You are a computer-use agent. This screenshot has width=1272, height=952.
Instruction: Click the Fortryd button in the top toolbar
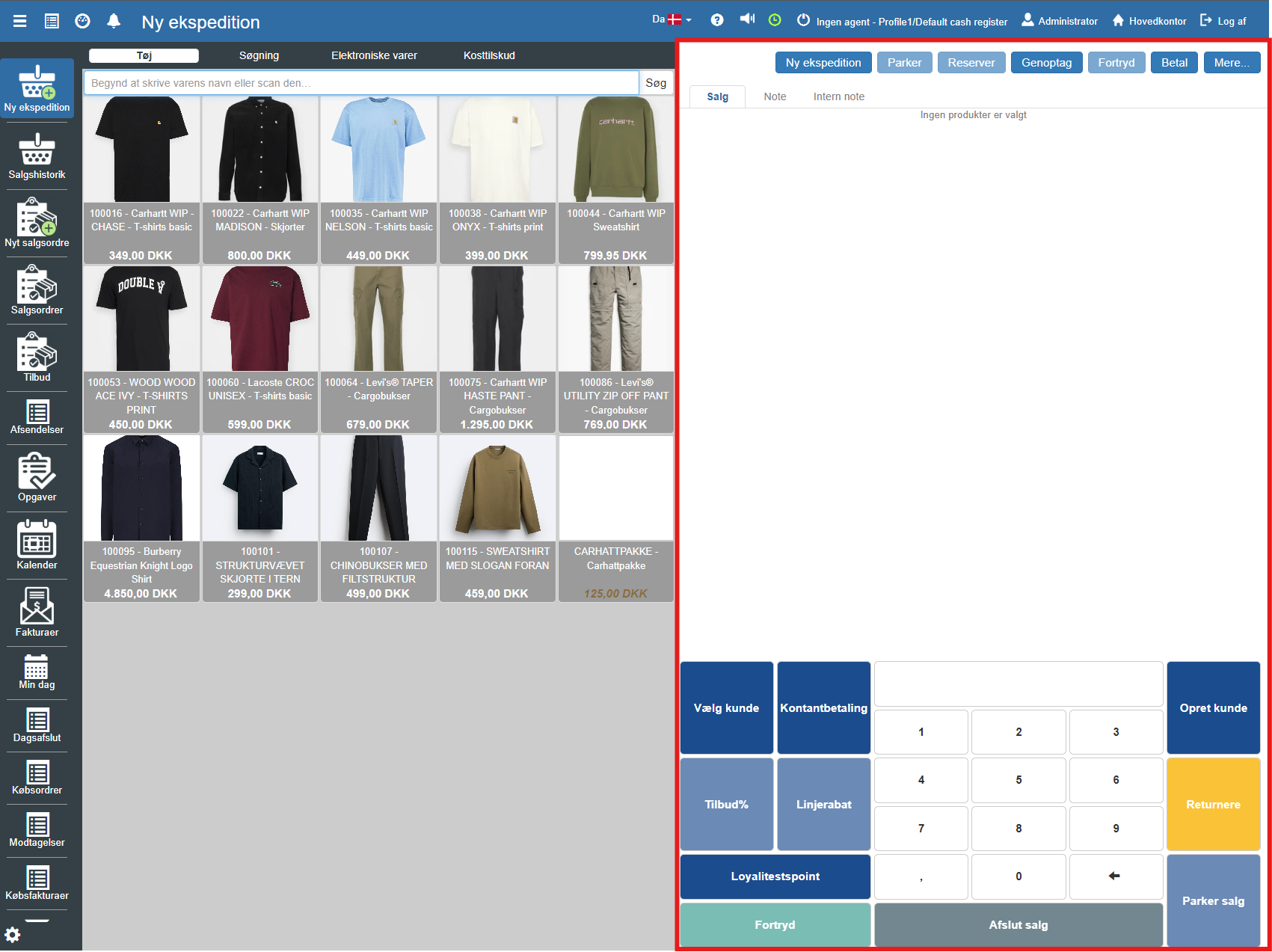point(1116,63)
